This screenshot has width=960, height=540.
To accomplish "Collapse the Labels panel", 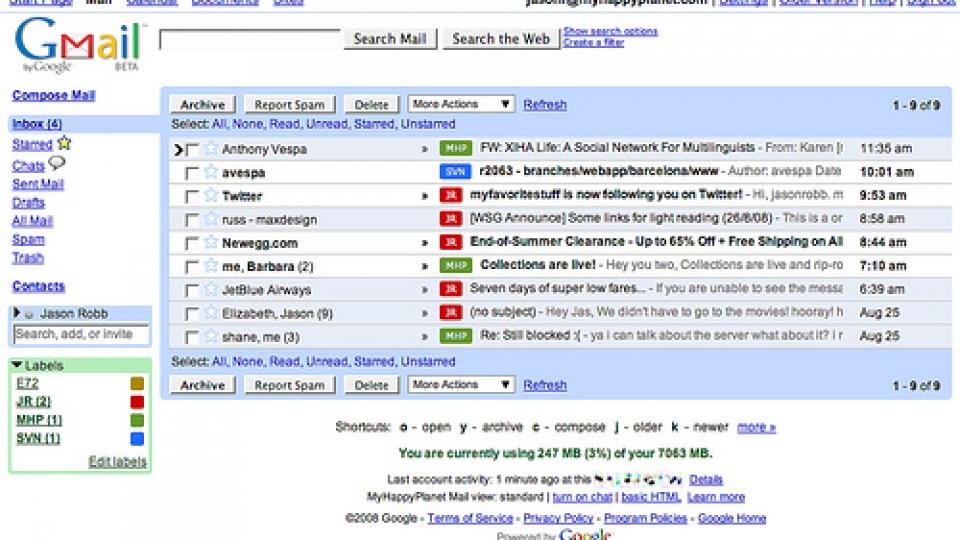I will coord(18,366).
